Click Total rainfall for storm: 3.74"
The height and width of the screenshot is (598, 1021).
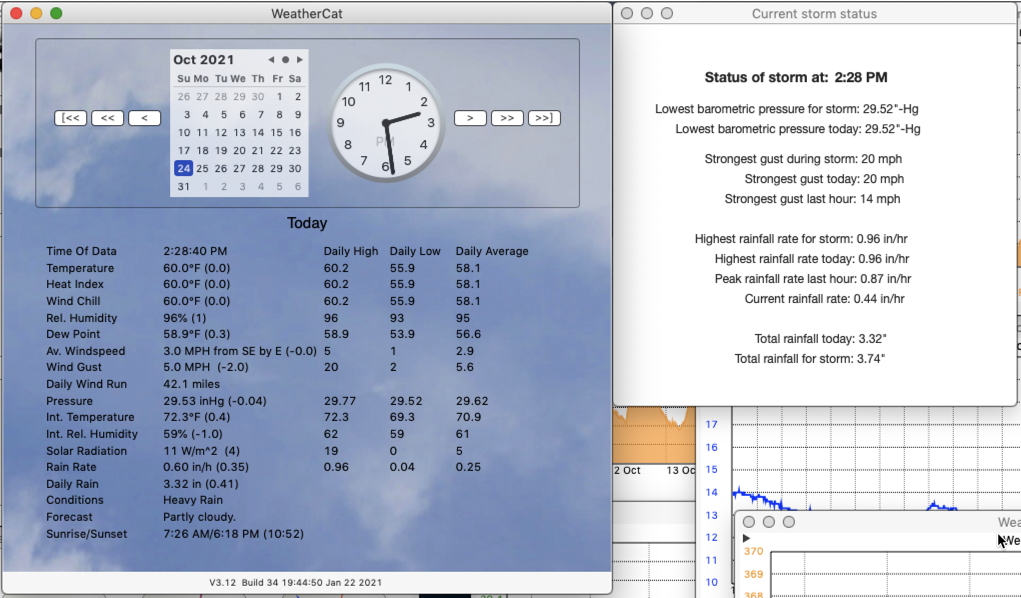(x=809, y=359)
